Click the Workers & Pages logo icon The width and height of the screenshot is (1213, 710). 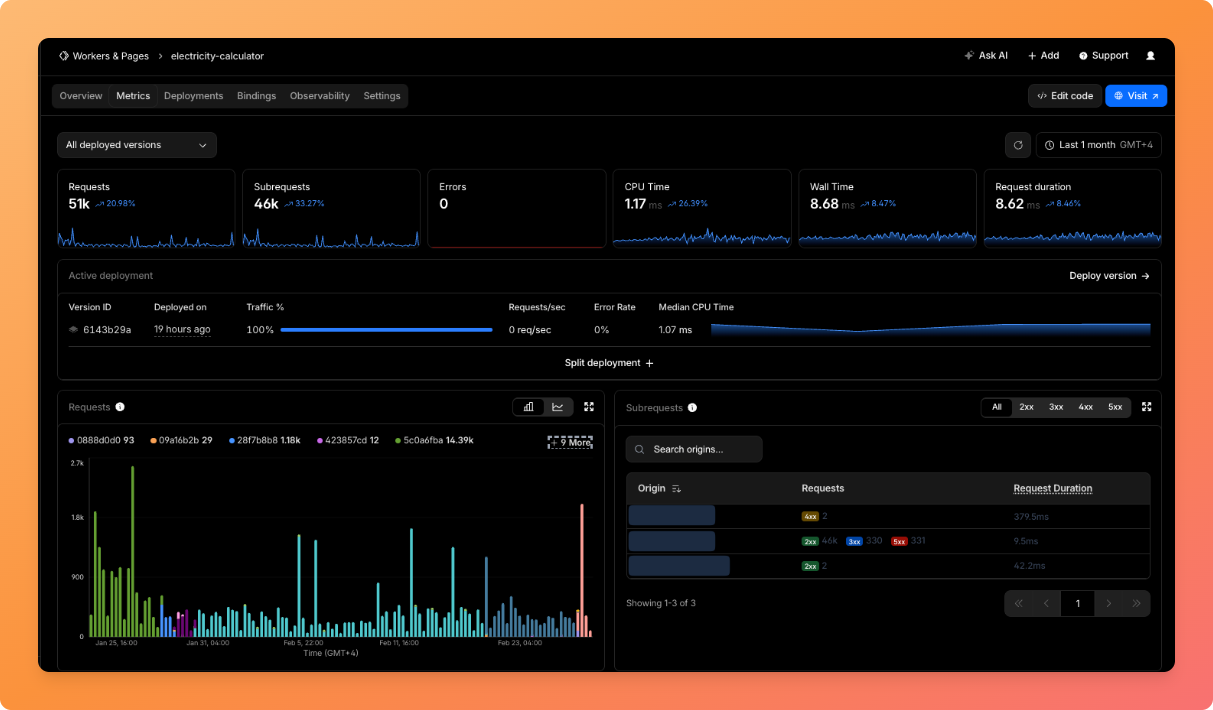click(x=64, y=56)
